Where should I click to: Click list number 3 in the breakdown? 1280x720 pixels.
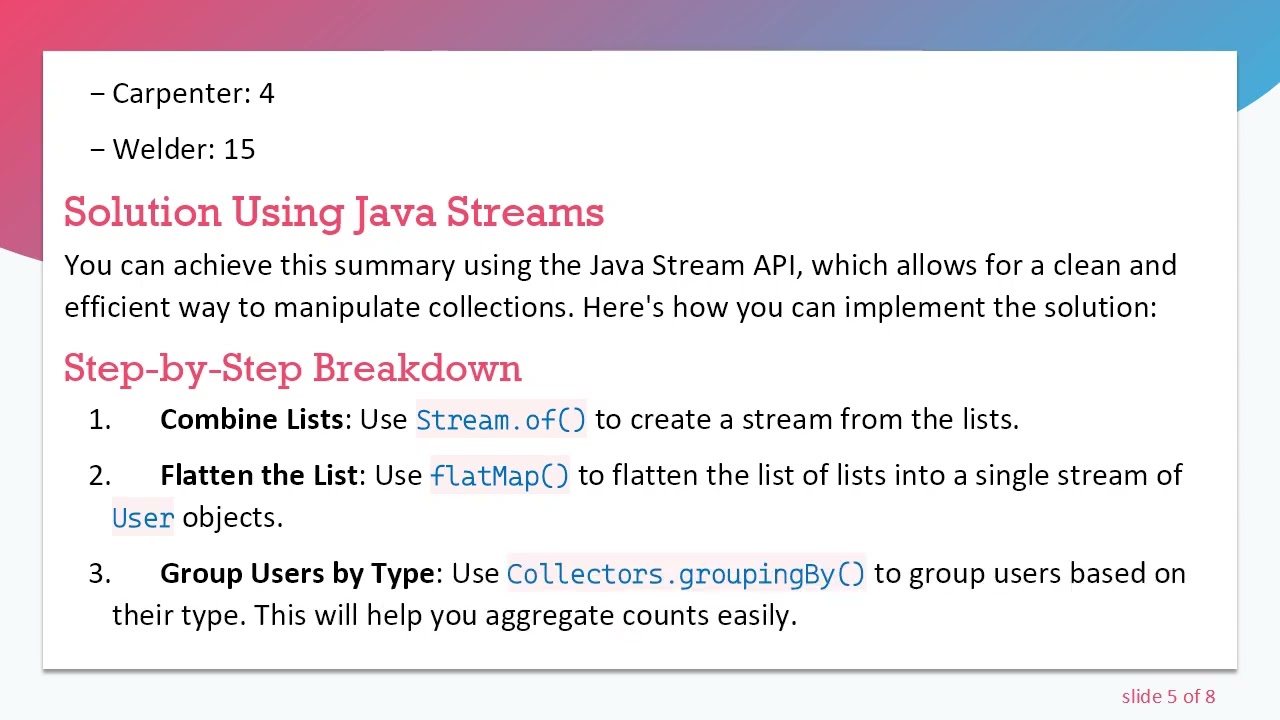[x=99, y=574]
